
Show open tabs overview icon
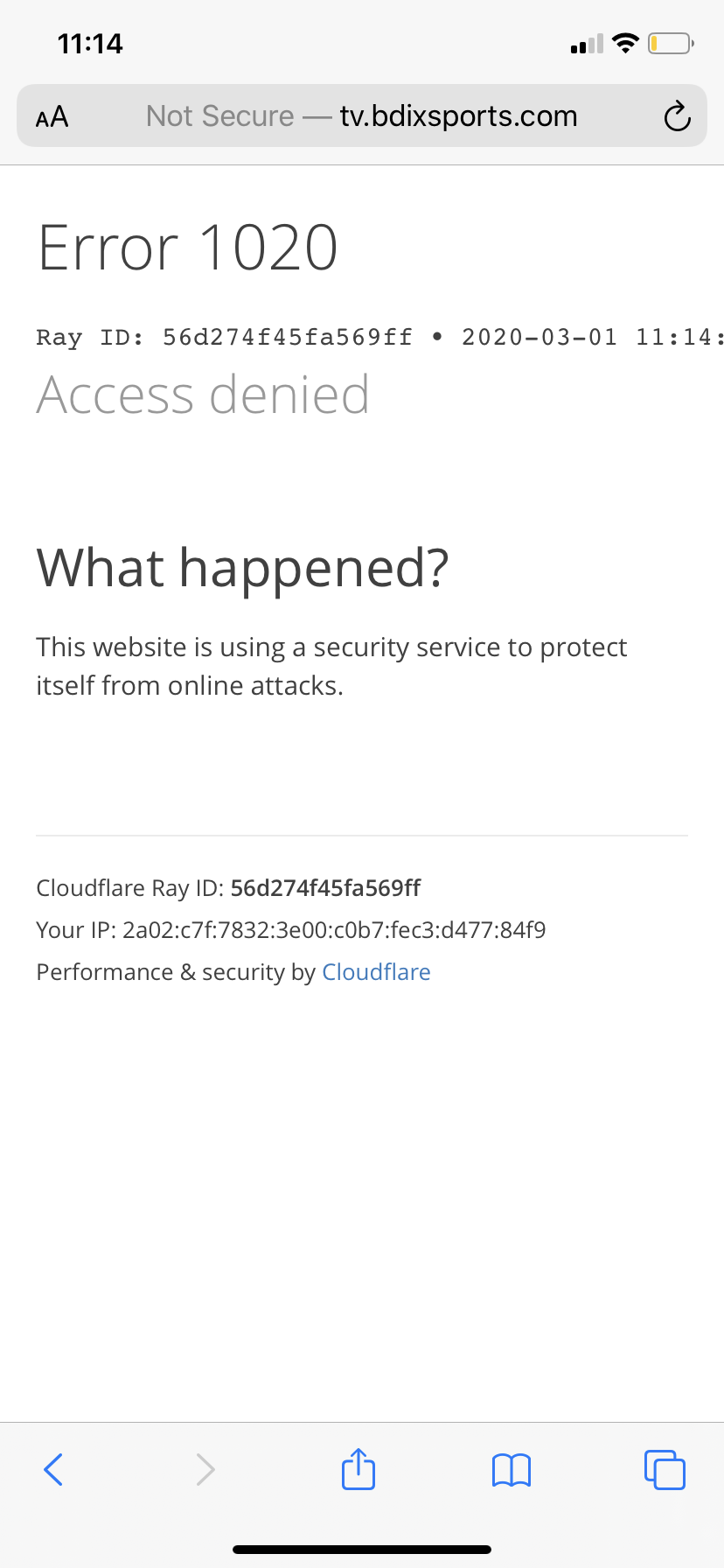(665, 1469)
